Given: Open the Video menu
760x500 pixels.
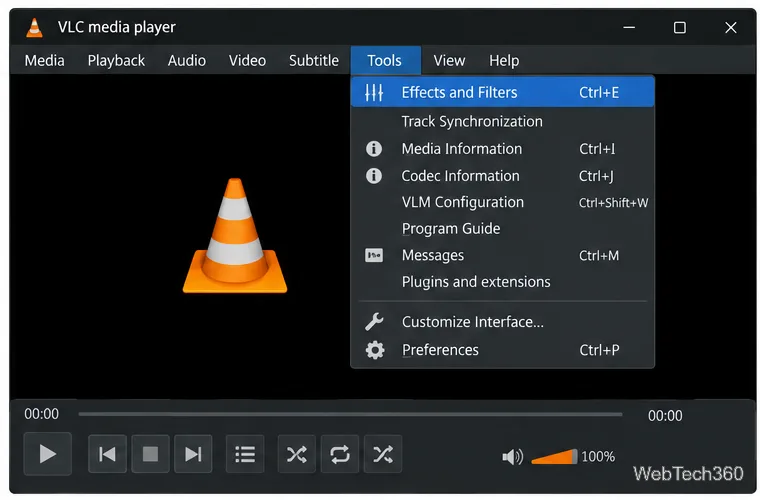Looking at the screenshot, I should click(247, 61).
